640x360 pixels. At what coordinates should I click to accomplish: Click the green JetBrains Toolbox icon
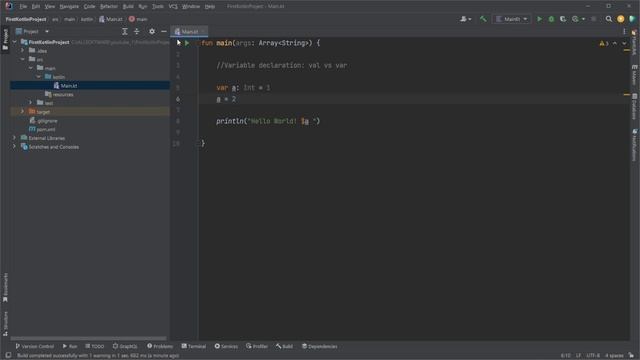click(633, 19)
